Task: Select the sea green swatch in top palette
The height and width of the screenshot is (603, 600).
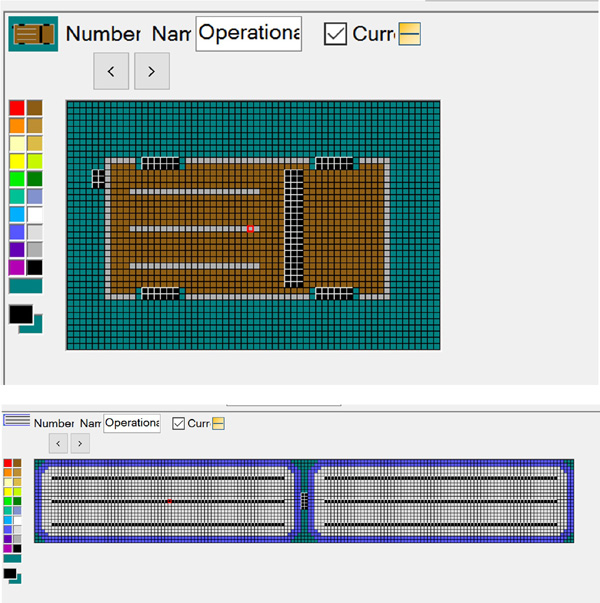Action: [x=17, y=197]
